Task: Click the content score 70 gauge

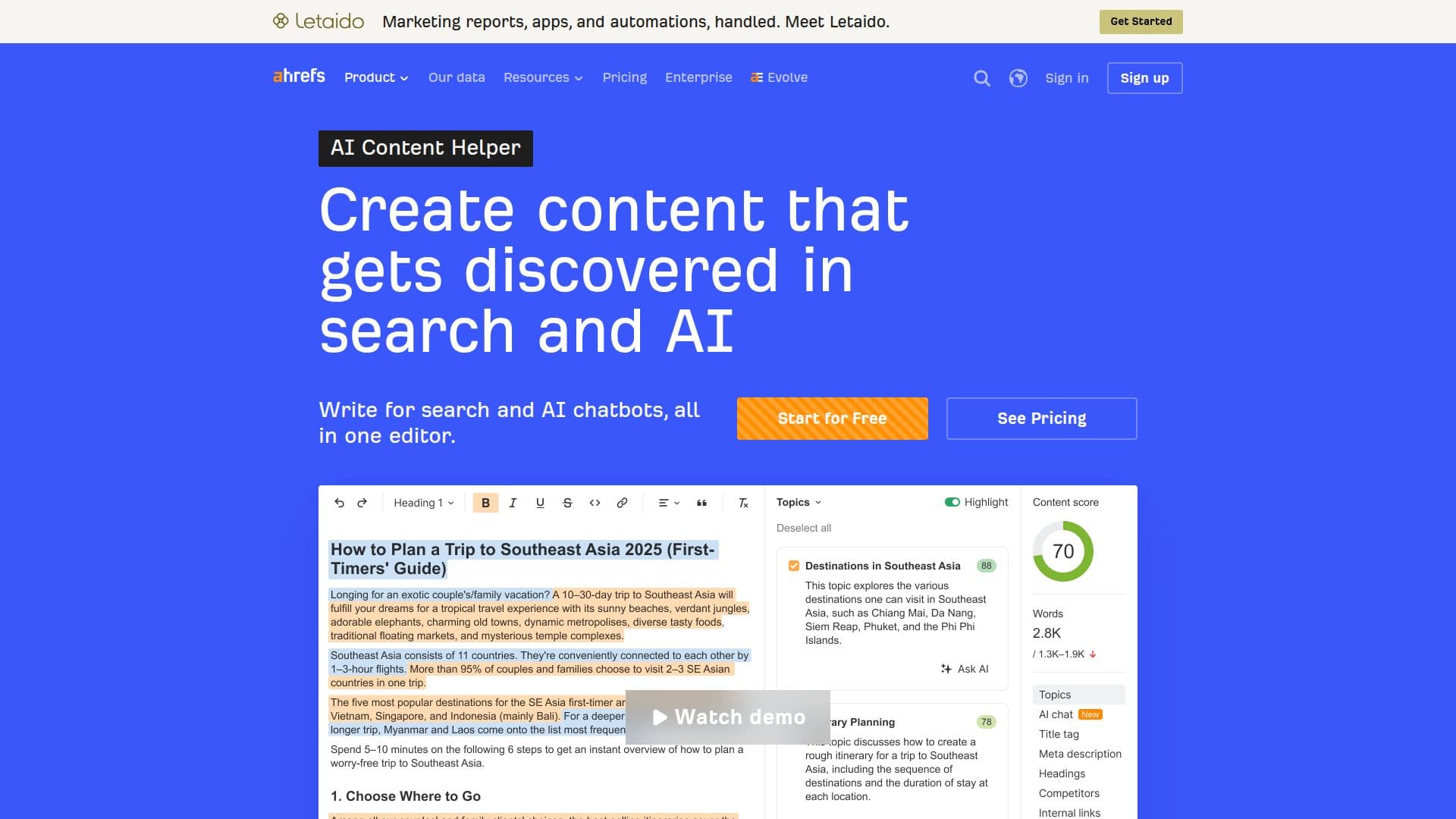Action: click(x=1063, y=551)
